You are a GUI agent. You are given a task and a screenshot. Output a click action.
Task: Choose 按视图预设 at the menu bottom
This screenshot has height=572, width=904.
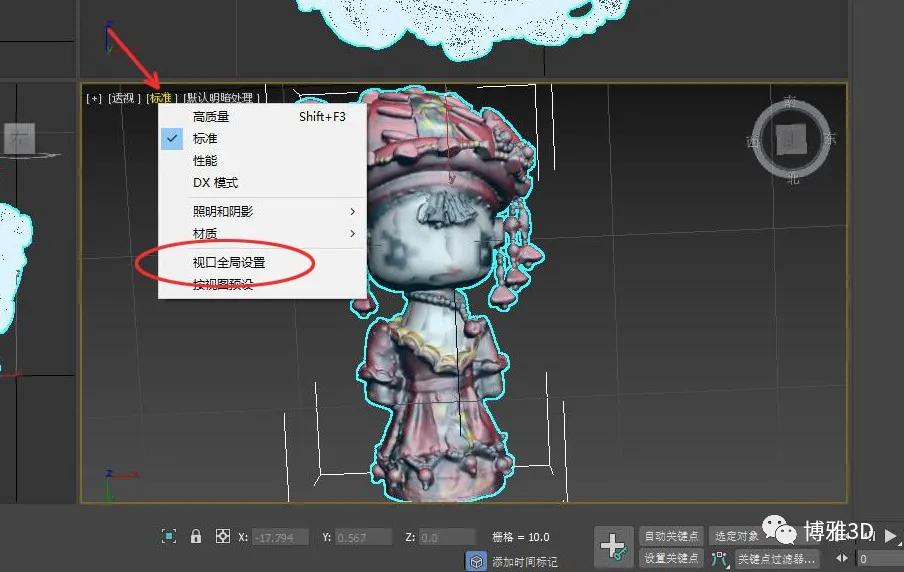(x=262, y=284)
